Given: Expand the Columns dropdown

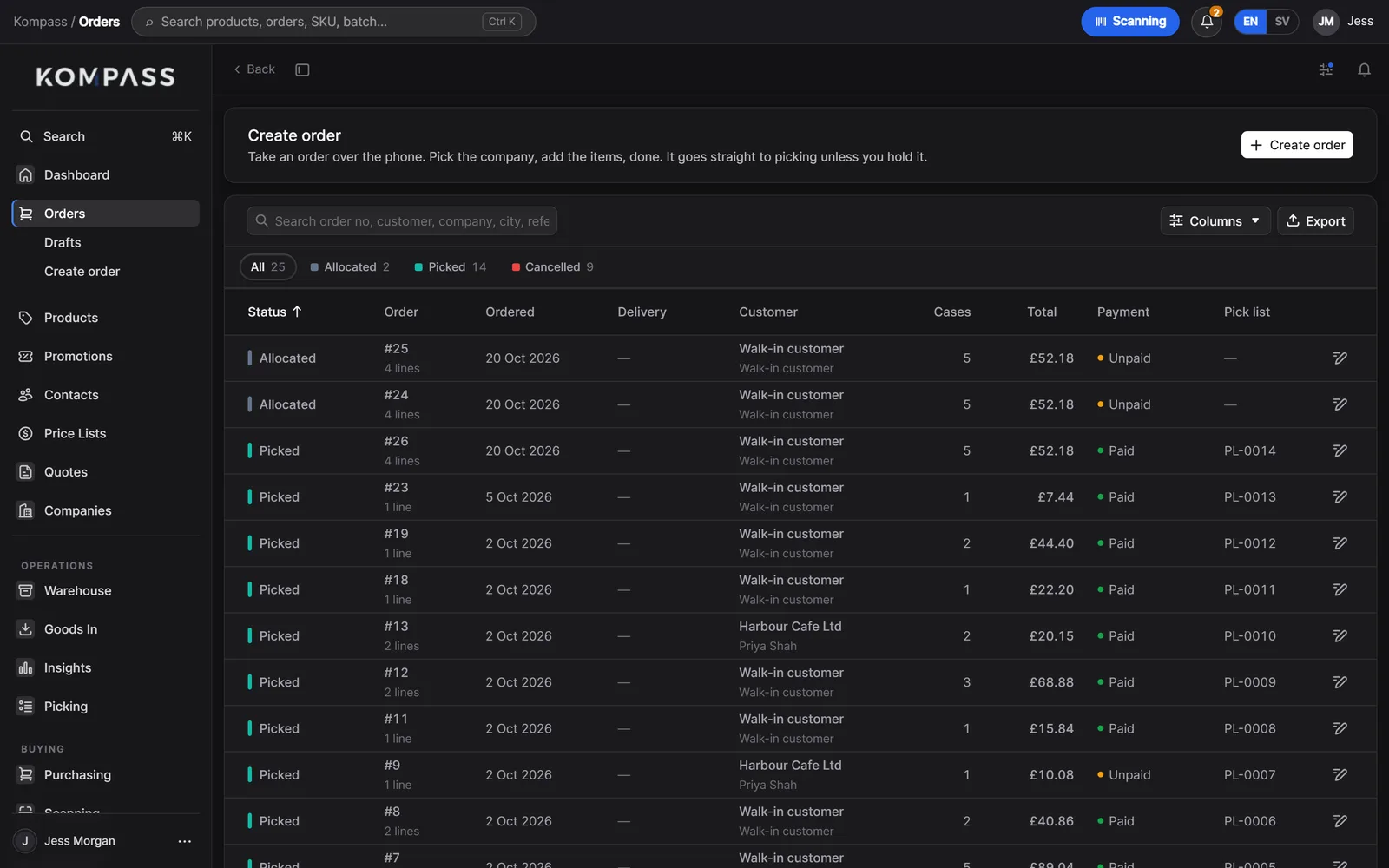Looking at the screenshot, I should [x=1215, y=221].
